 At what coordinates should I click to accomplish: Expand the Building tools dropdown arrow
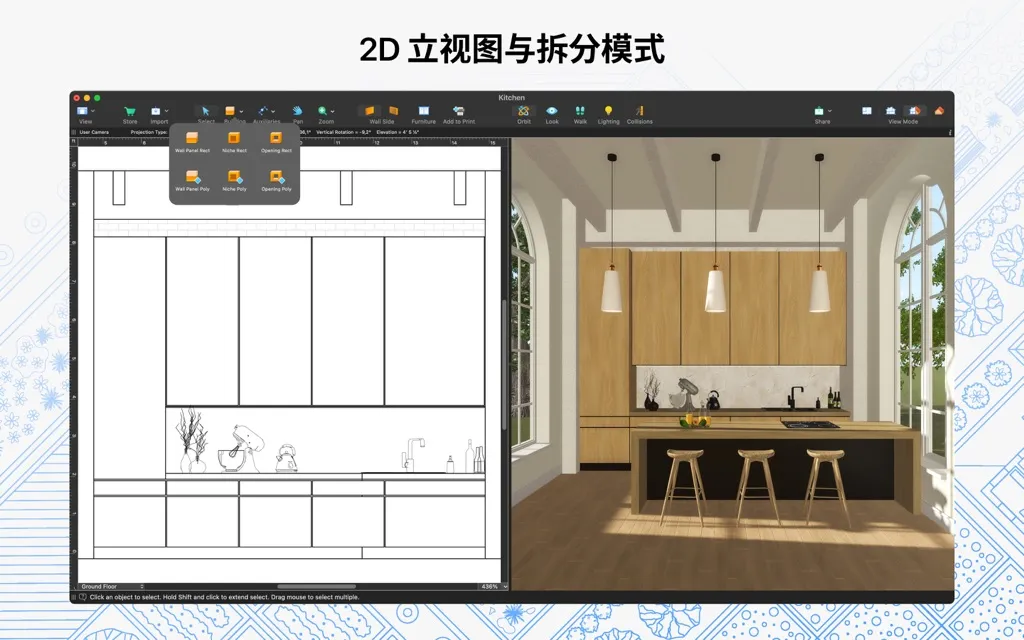coord(241,112)
